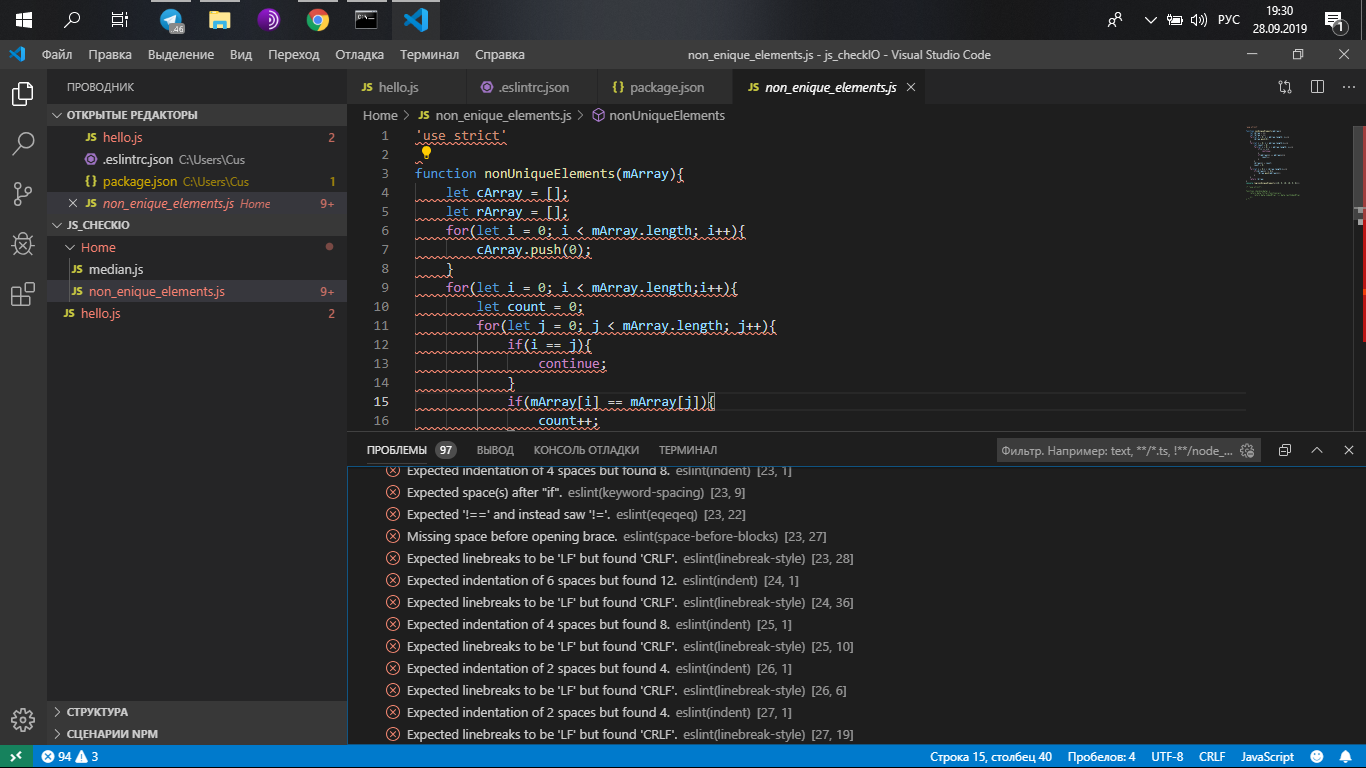1366x768 pixels.
Task: Click the lightbulb quick fix icon
Action: [x=426, y=153]
